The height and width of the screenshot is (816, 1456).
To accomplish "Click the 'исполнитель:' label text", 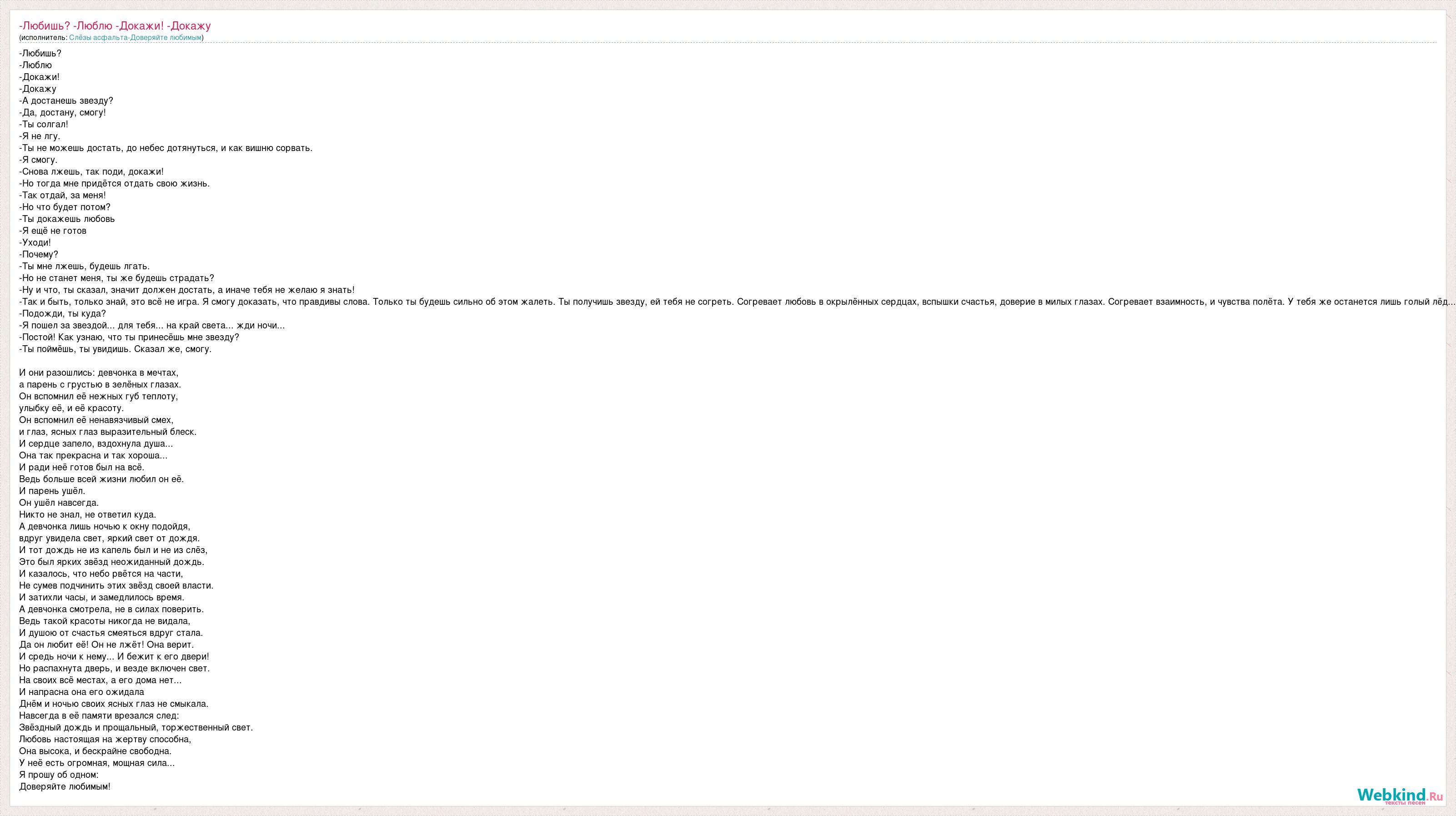I will (x=44, y=37).
